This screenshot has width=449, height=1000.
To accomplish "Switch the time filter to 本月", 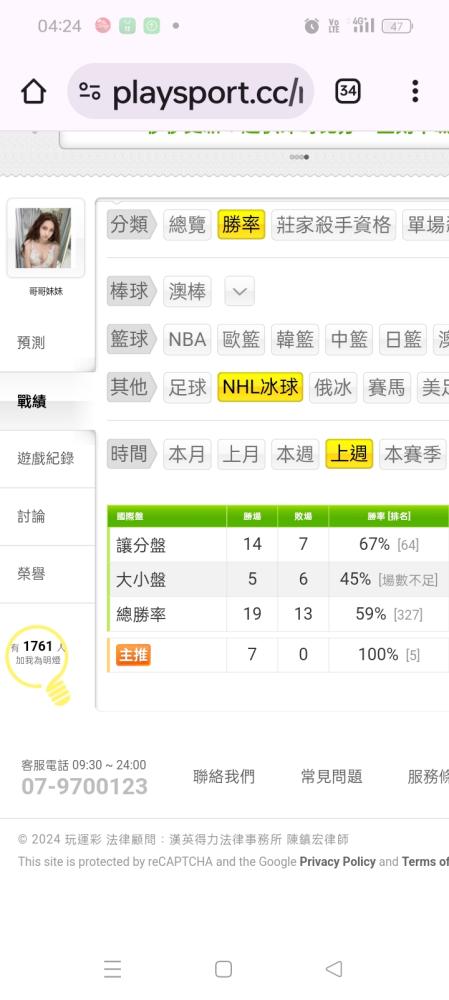I will click(187, 454).
